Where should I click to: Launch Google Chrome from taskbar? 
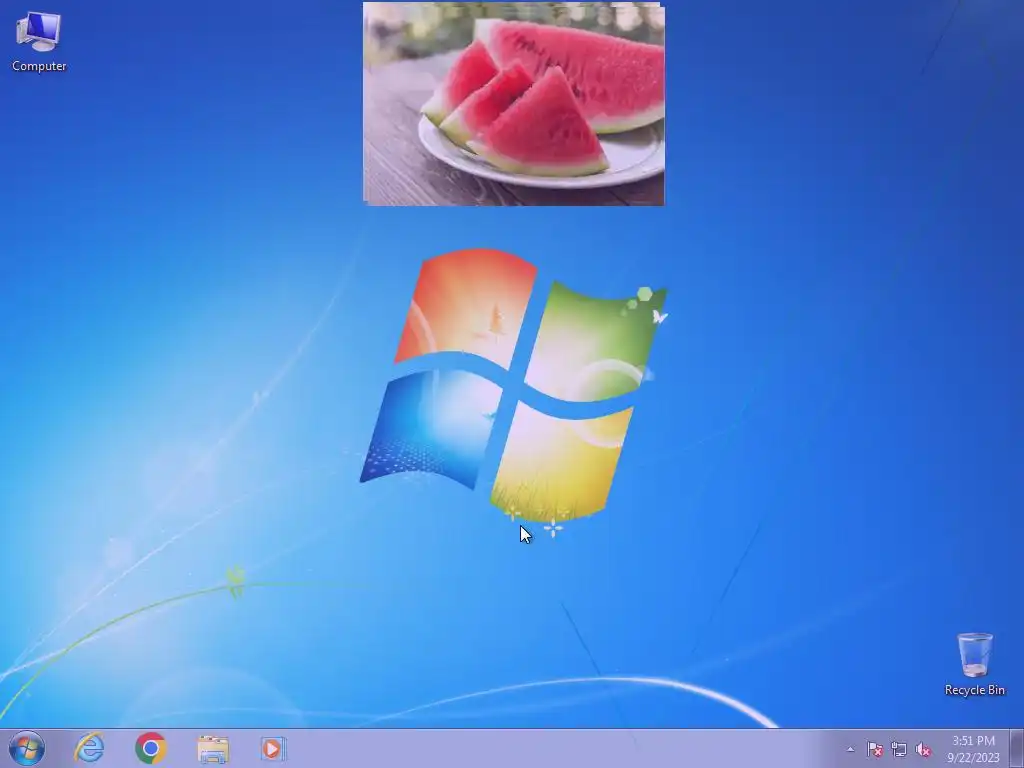(151, 748)
